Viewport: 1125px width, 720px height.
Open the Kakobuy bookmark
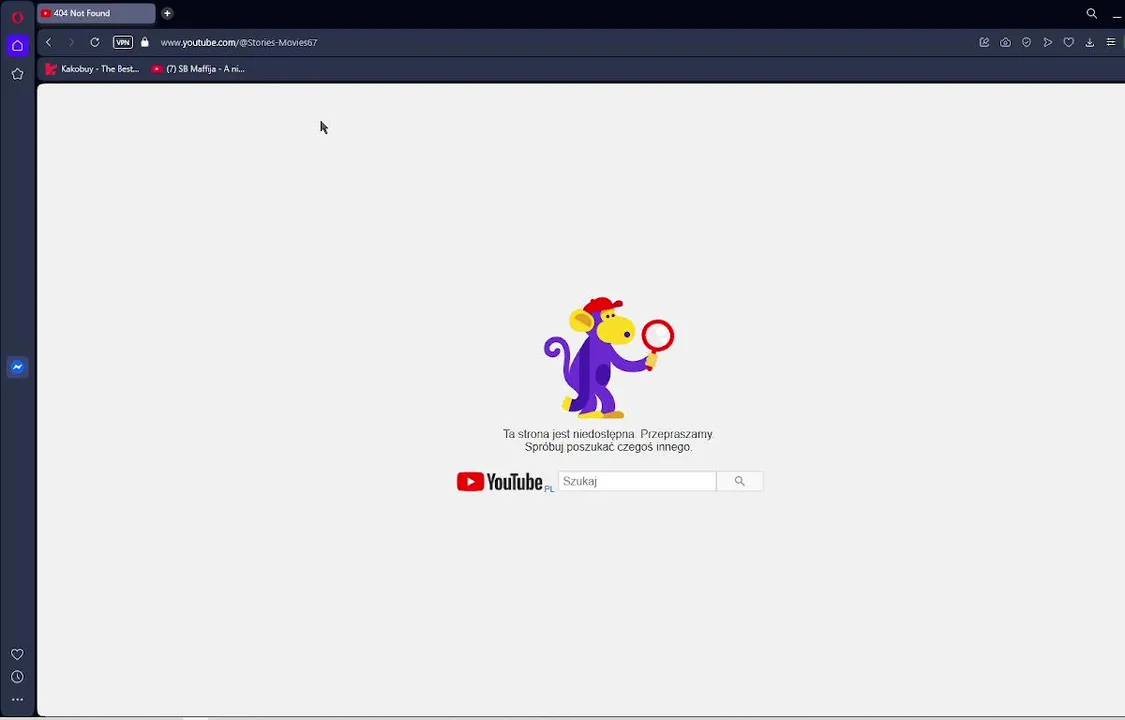click(x=93, y=69)
